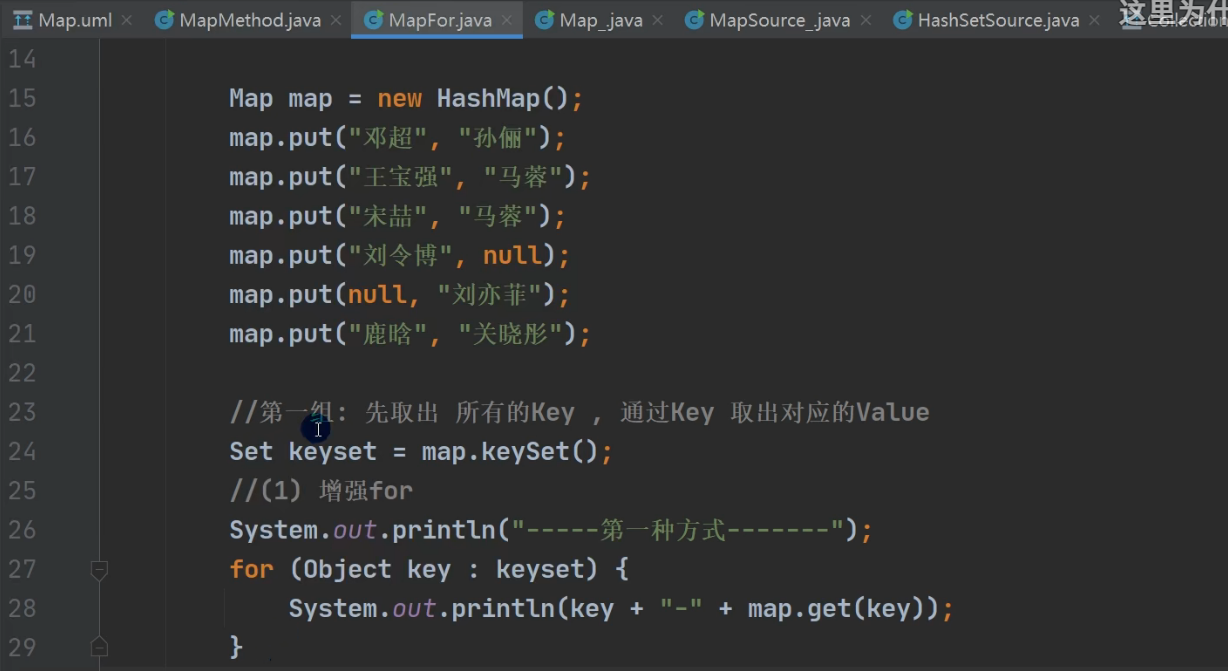Click the MapFor.java class icon
The width and height of the screenshot is (1228, 671).
[x=374, y=20]
